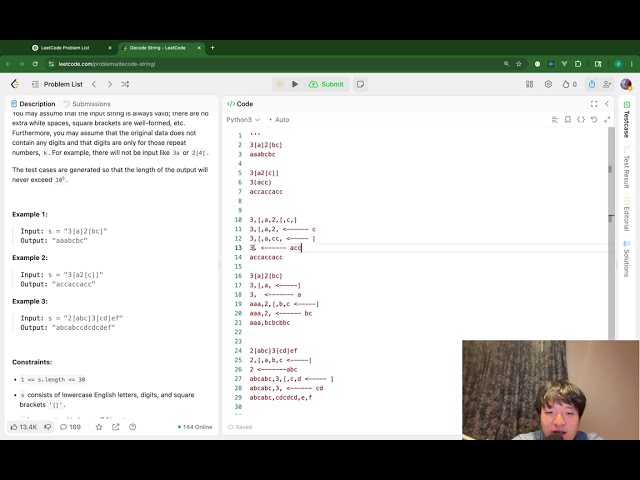Open browser extensions puzzle icon
Image resolution: width=640 pixels, height=480 pixels.
(x=578, y=64)
